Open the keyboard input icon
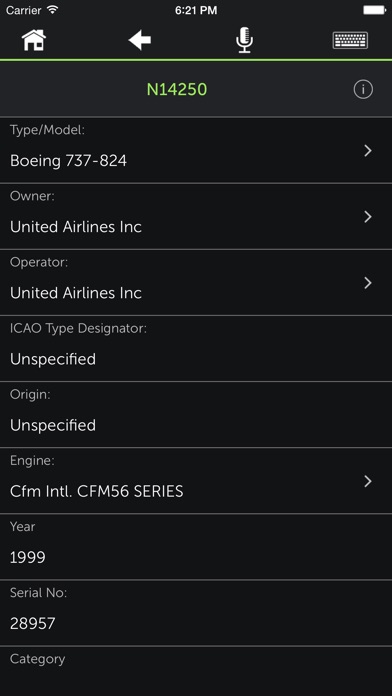Viewport: 392px width, 696px height. [x=350, y=40]
